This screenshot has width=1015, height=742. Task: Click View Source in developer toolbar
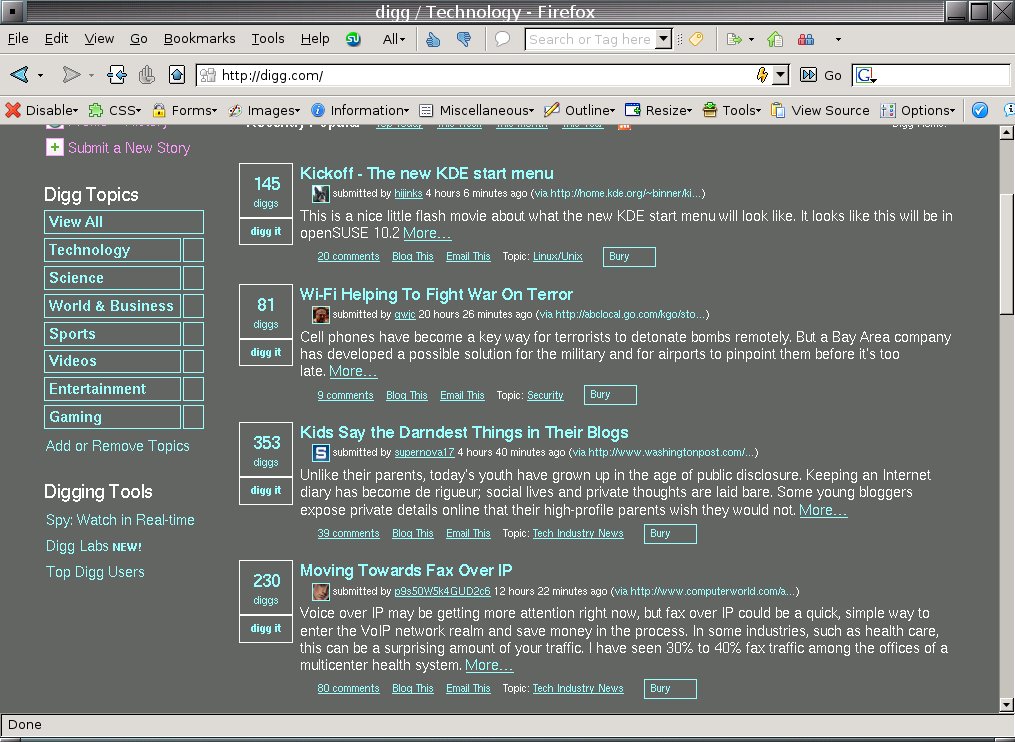pos(820,111)
